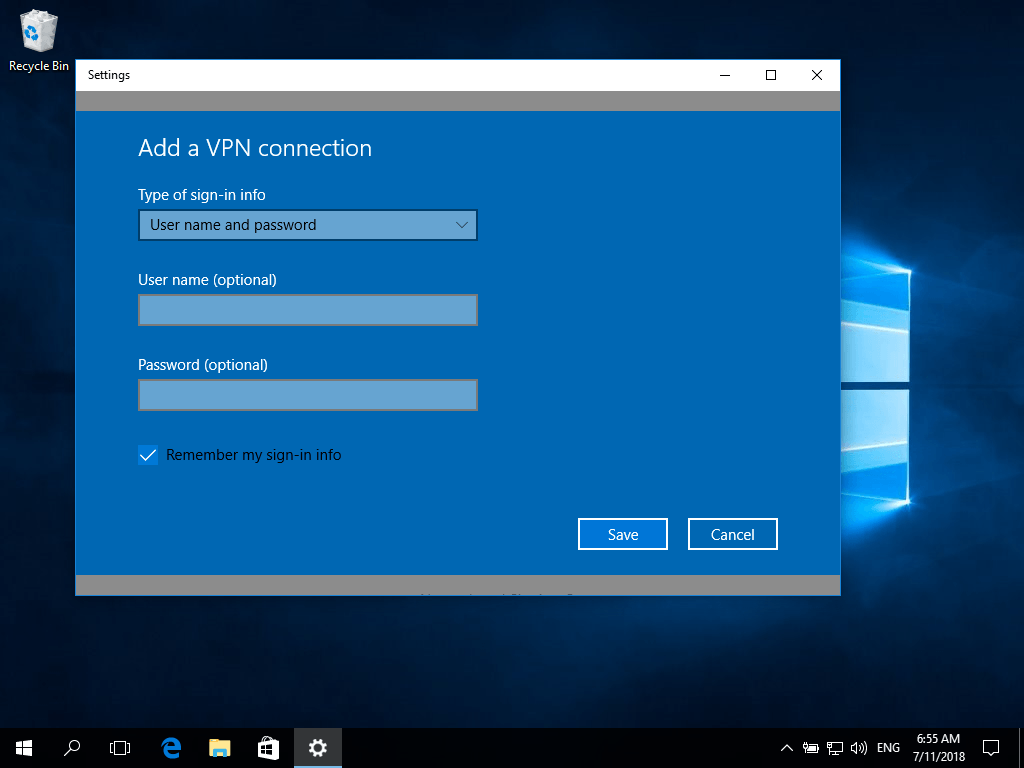Focus the Password input field

point(308,395)
